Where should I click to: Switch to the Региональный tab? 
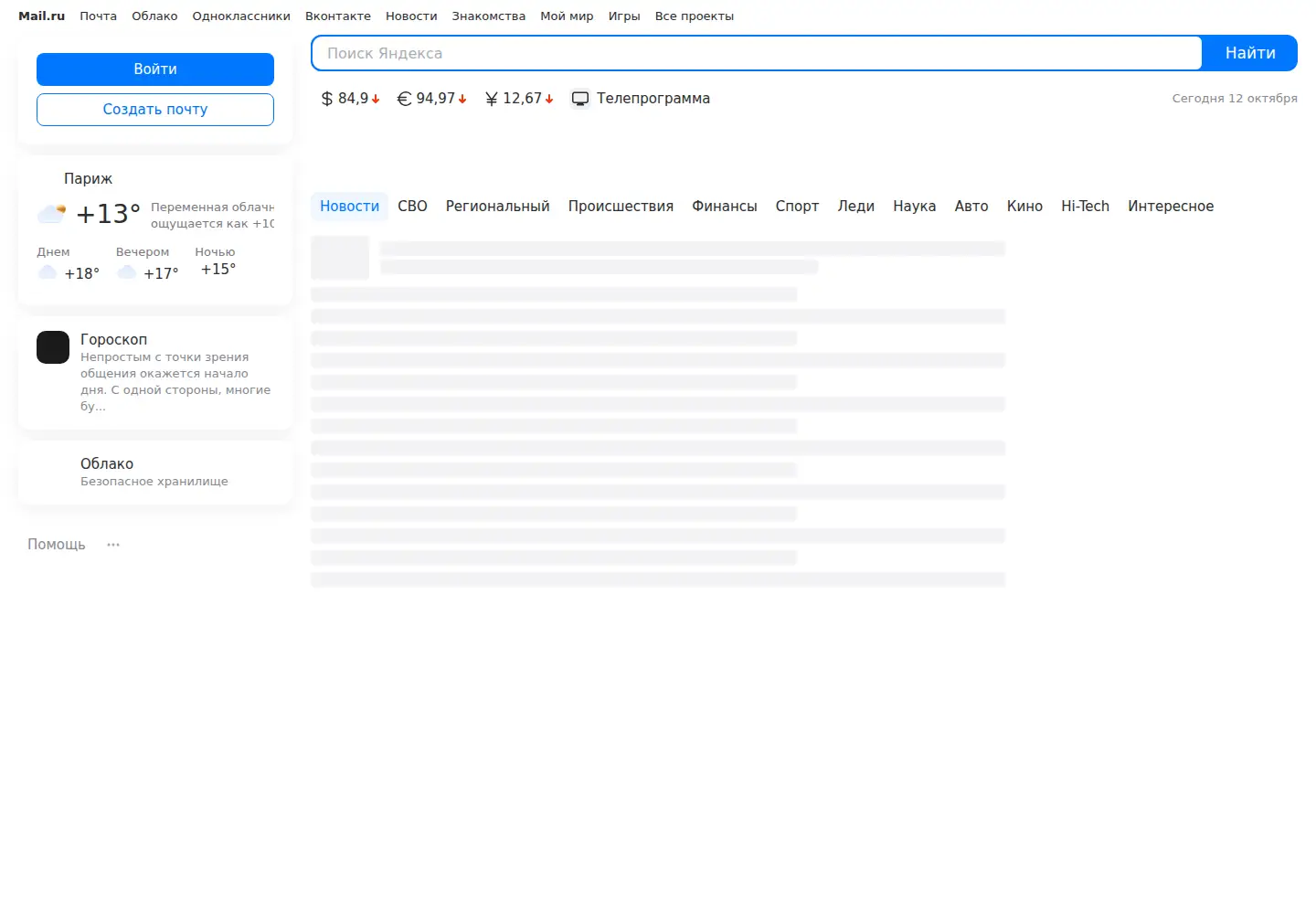pos(498,207)
